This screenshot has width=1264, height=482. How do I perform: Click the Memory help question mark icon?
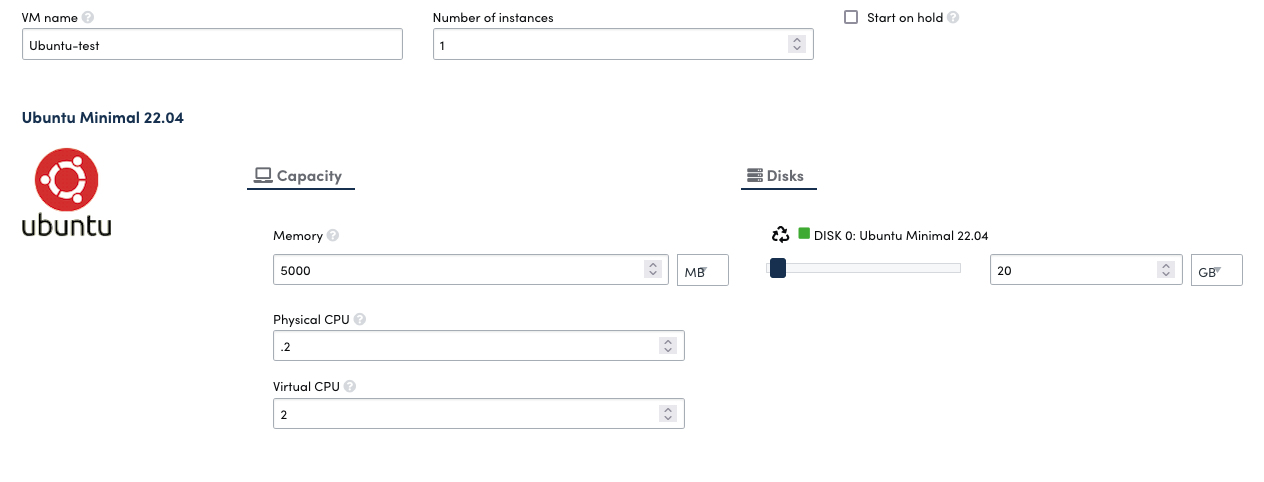coord(333,236)
